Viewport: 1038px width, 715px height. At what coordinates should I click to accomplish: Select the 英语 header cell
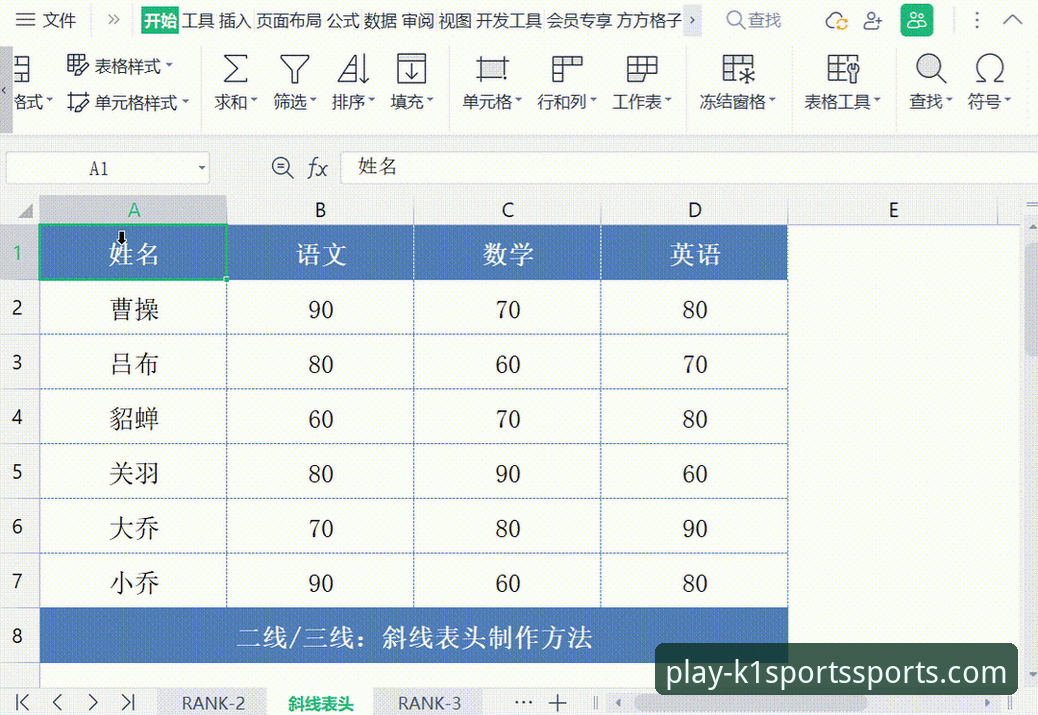[x=694, y=253]
